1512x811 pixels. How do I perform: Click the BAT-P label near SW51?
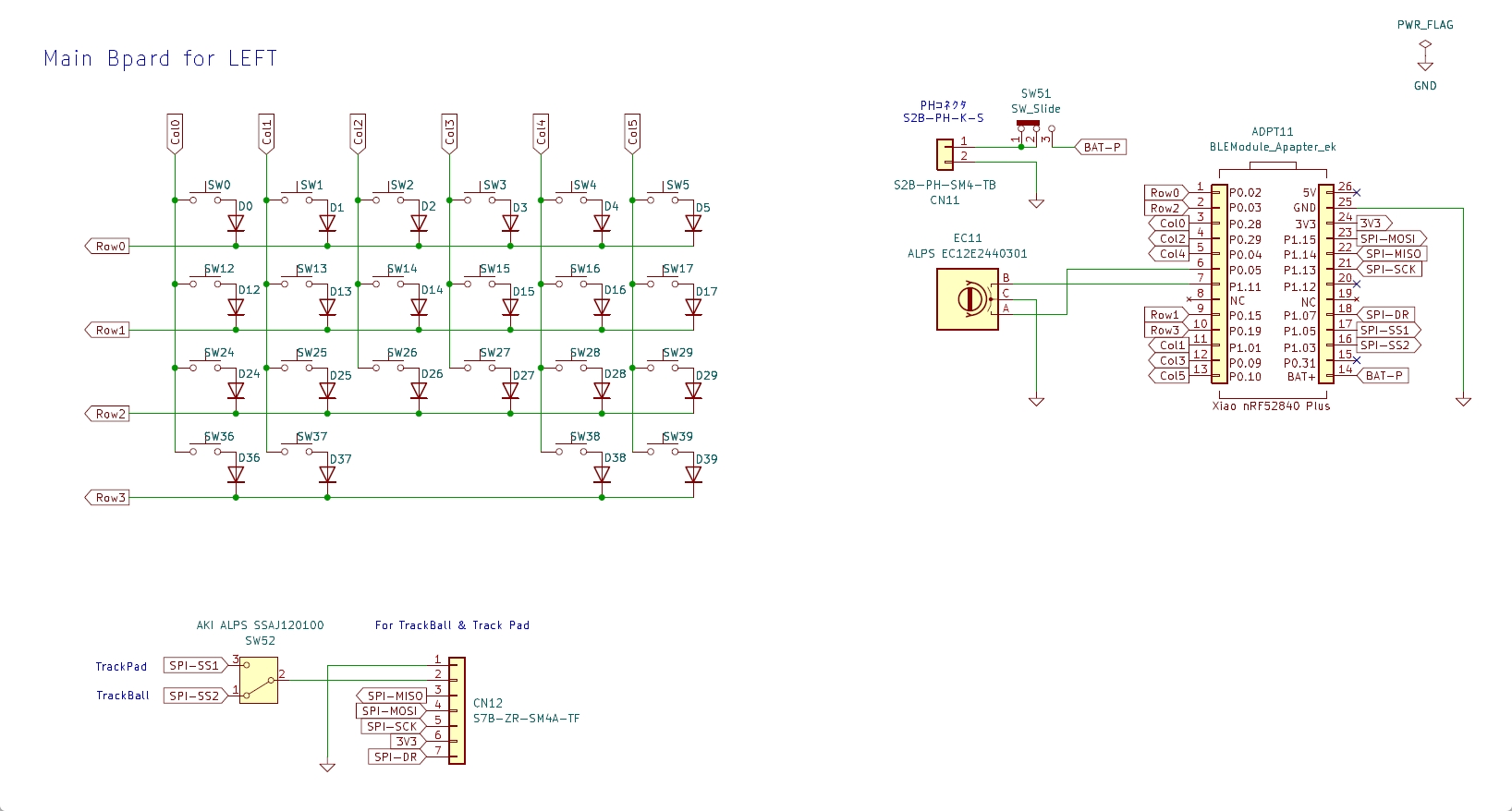(x=1100, y=147)
